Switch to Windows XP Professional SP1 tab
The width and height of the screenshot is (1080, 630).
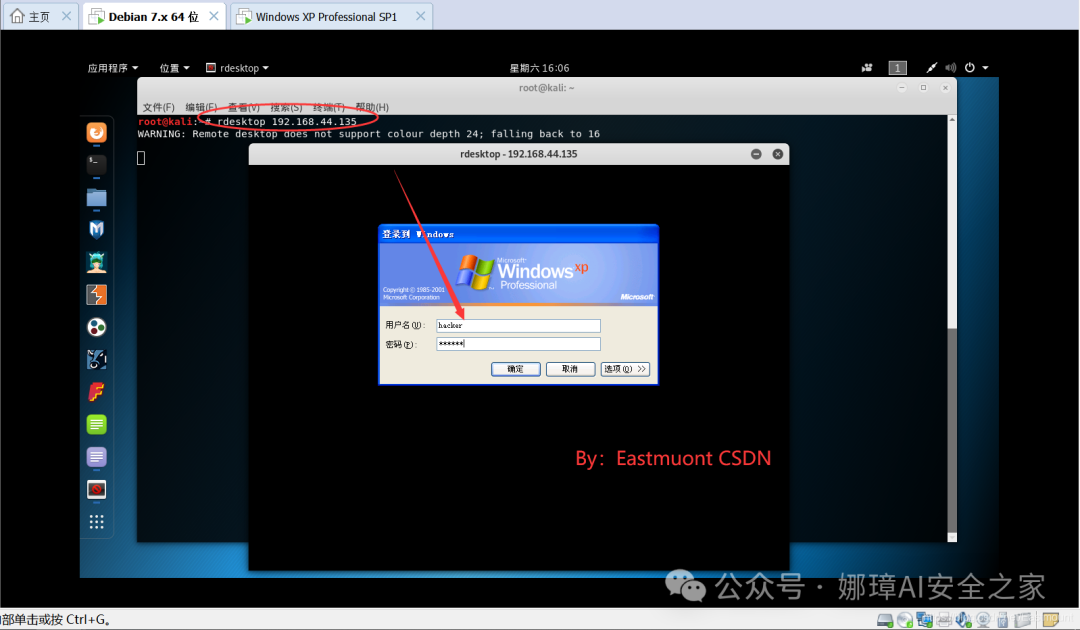click(x=331, y=16)
